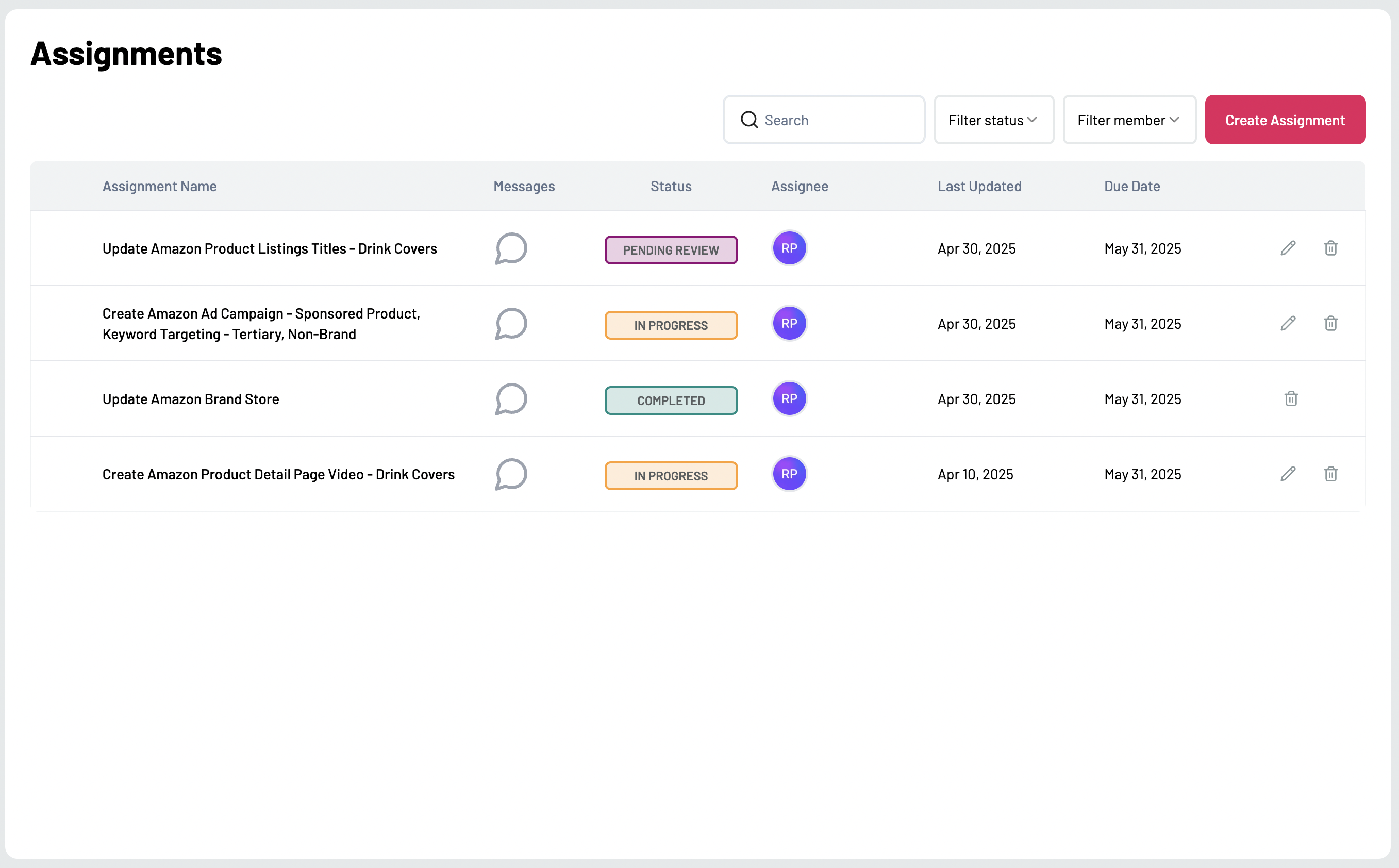This screenshot has height=868, width=1399.
Task: Edit the Update Amazon Product Listings Titles assignment
Action: point(1288,247)
